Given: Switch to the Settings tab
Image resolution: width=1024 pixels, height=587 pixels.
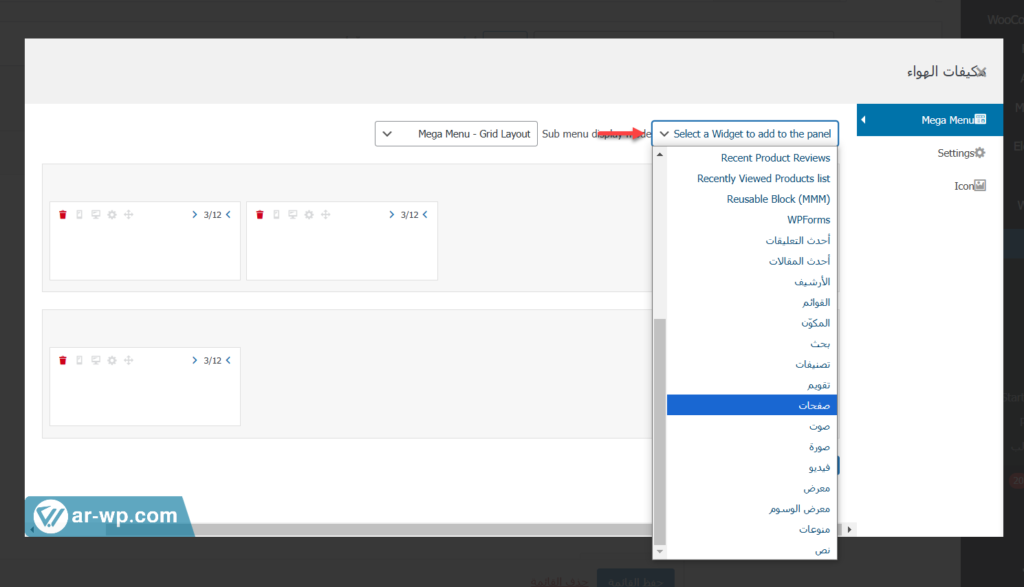Looking at the screenshot, I should pyautogui.click(x=960, y=153).
